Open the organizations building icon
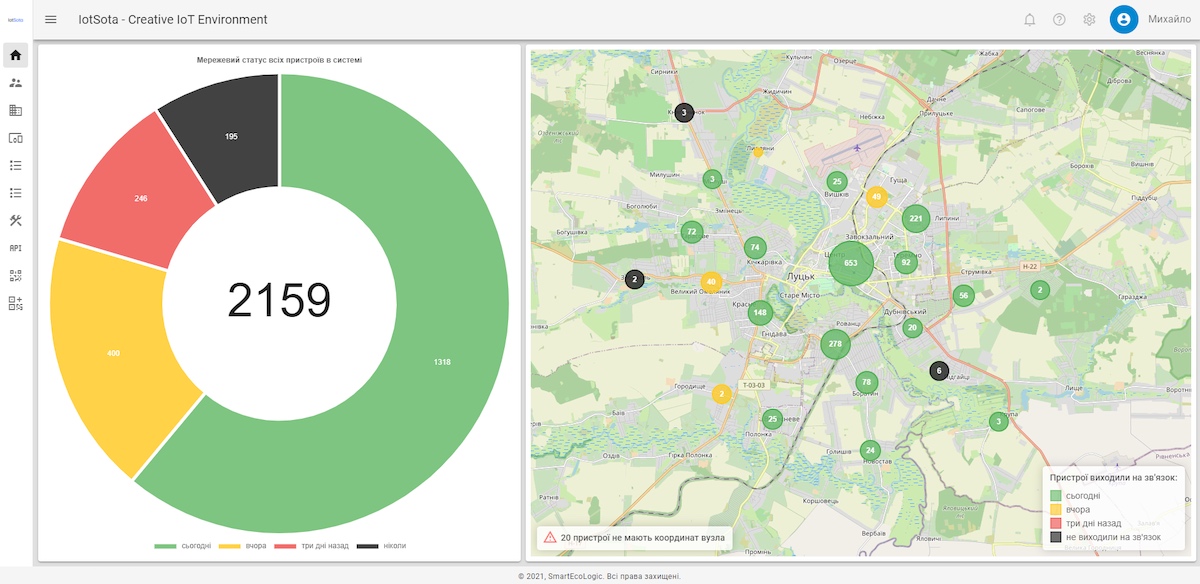1200x584 pixels. click(x=16, y=111)
